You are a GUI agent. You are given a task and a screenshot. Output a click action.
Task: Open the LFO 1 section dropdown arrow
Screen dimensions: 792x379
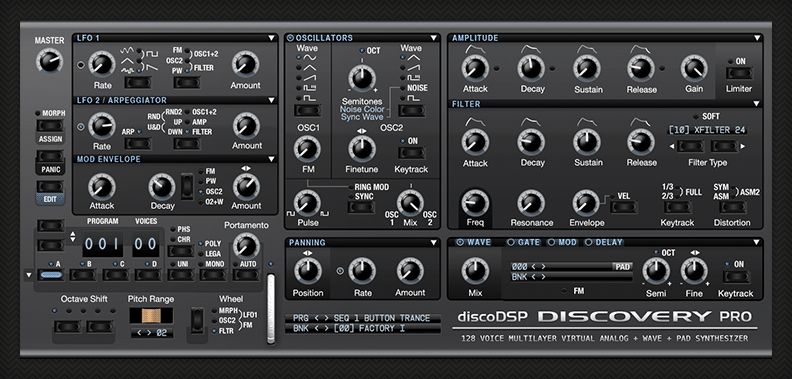click(x=271, y=38)
